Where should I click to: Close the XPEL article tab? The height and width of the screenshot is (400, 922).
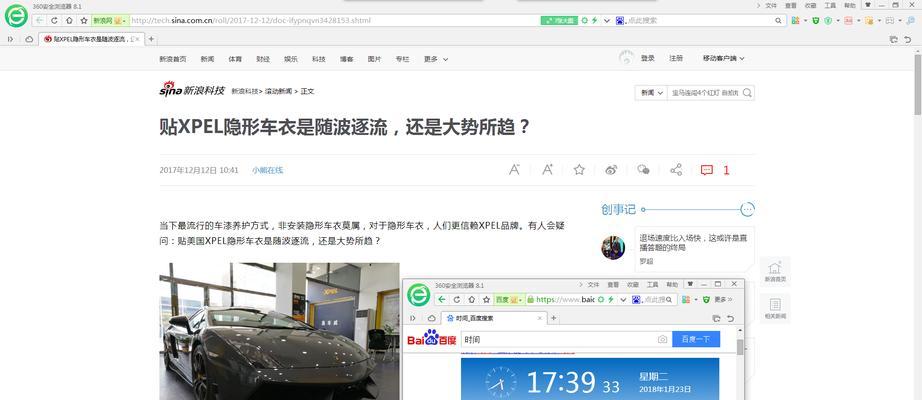coord(138,39)
